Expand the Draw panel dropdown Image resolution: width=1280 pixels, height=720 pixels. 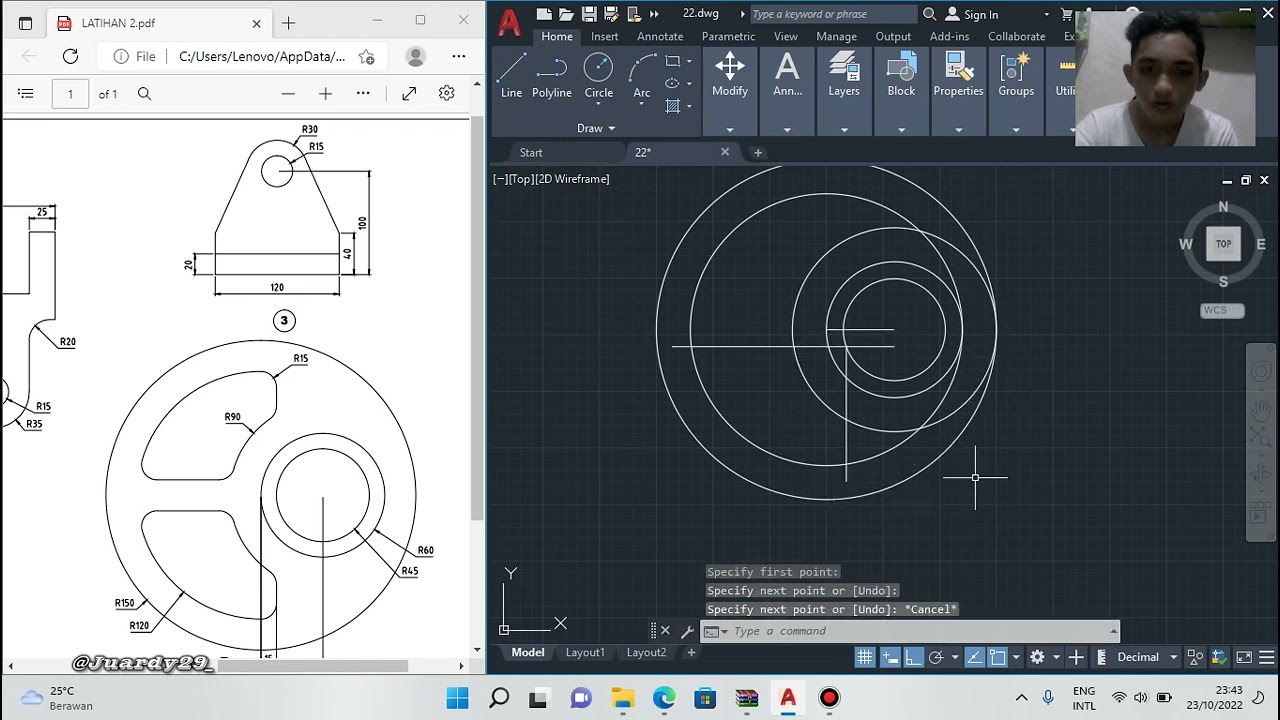(x=596, y=128)
